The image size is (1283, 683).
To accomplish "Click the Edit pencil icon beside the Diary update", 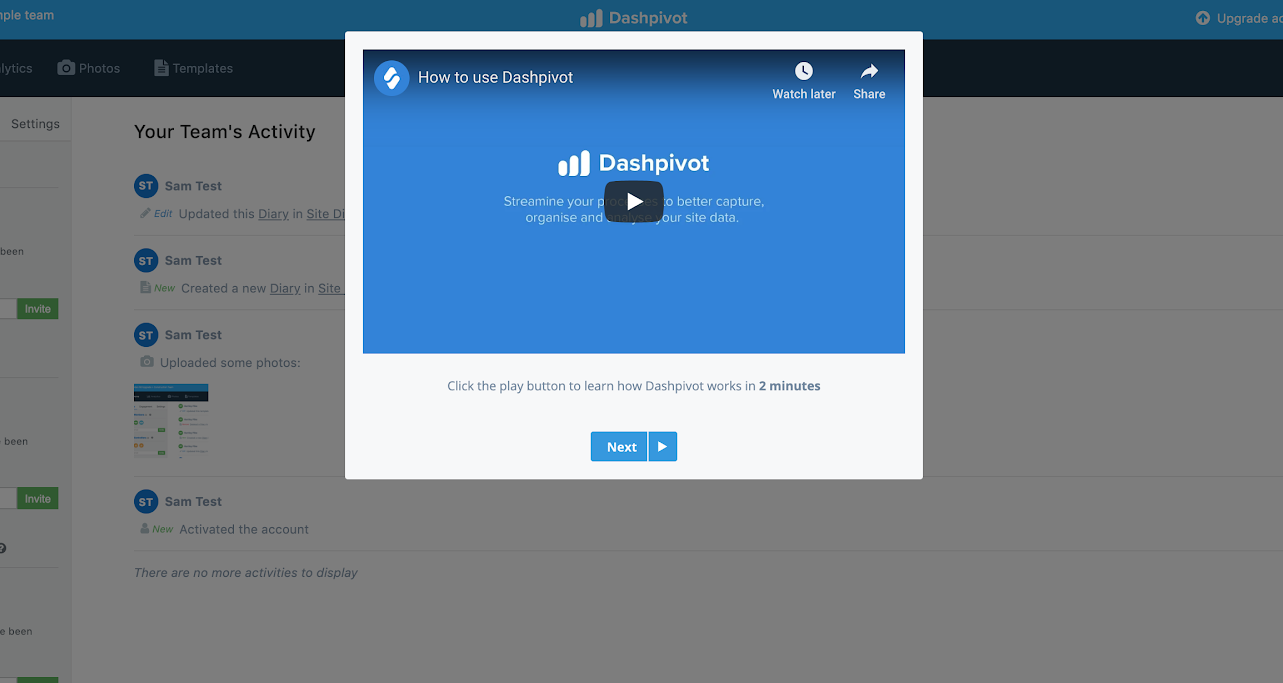I will coord(148,213).
